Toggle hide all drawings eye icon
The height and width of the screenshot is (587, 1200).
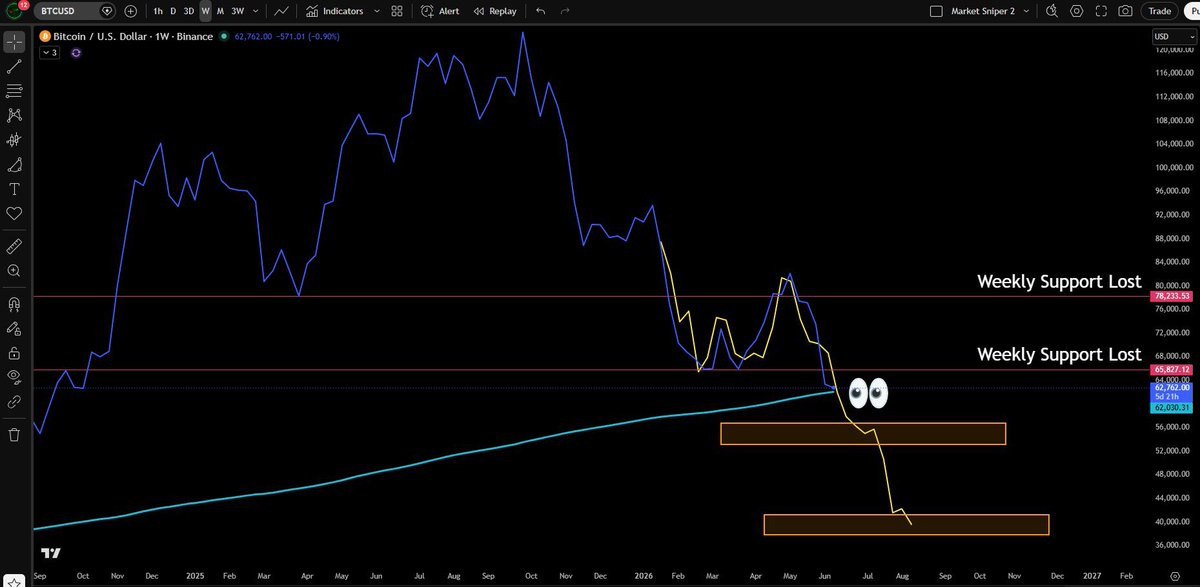[x=14, y=376]
